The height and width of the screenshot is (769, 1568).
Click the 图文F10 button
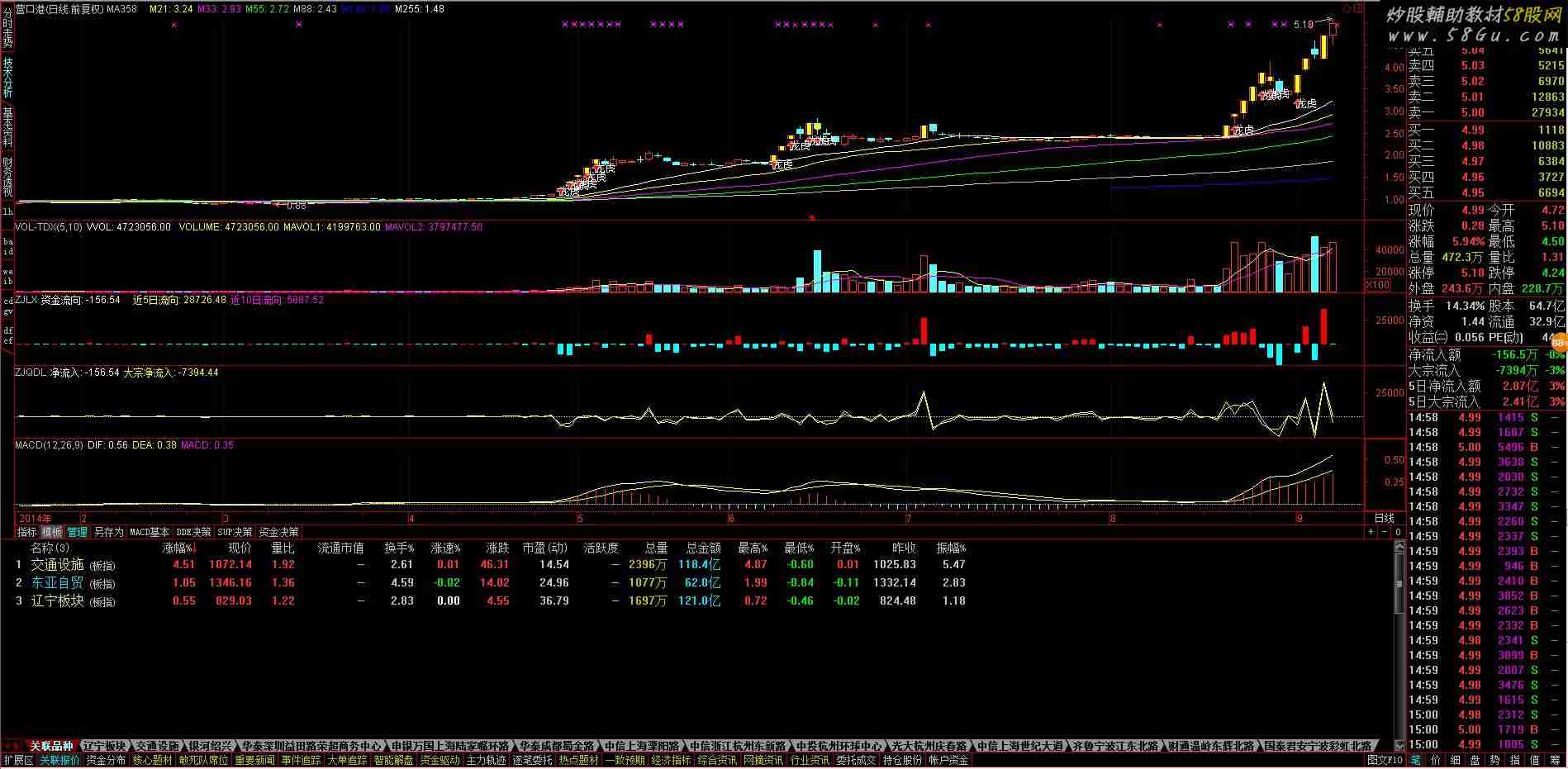point(1385,760)
